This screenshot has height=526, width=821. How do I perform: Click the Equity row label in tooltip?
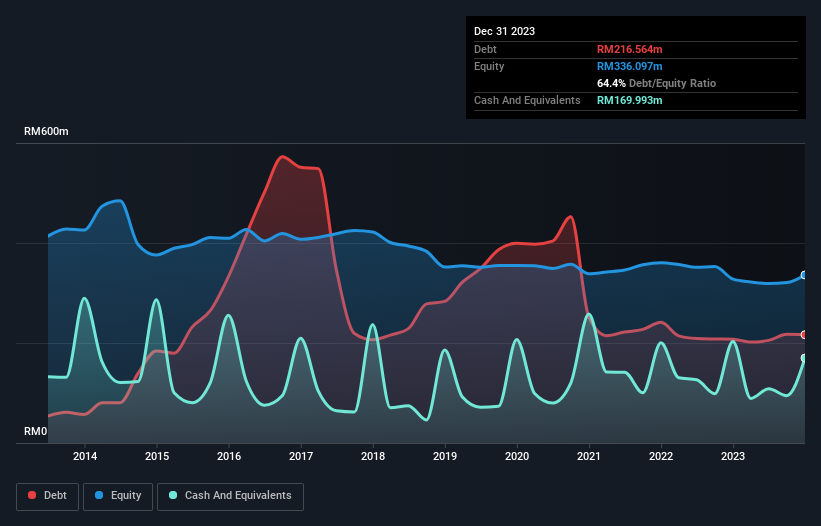(489, 66)
